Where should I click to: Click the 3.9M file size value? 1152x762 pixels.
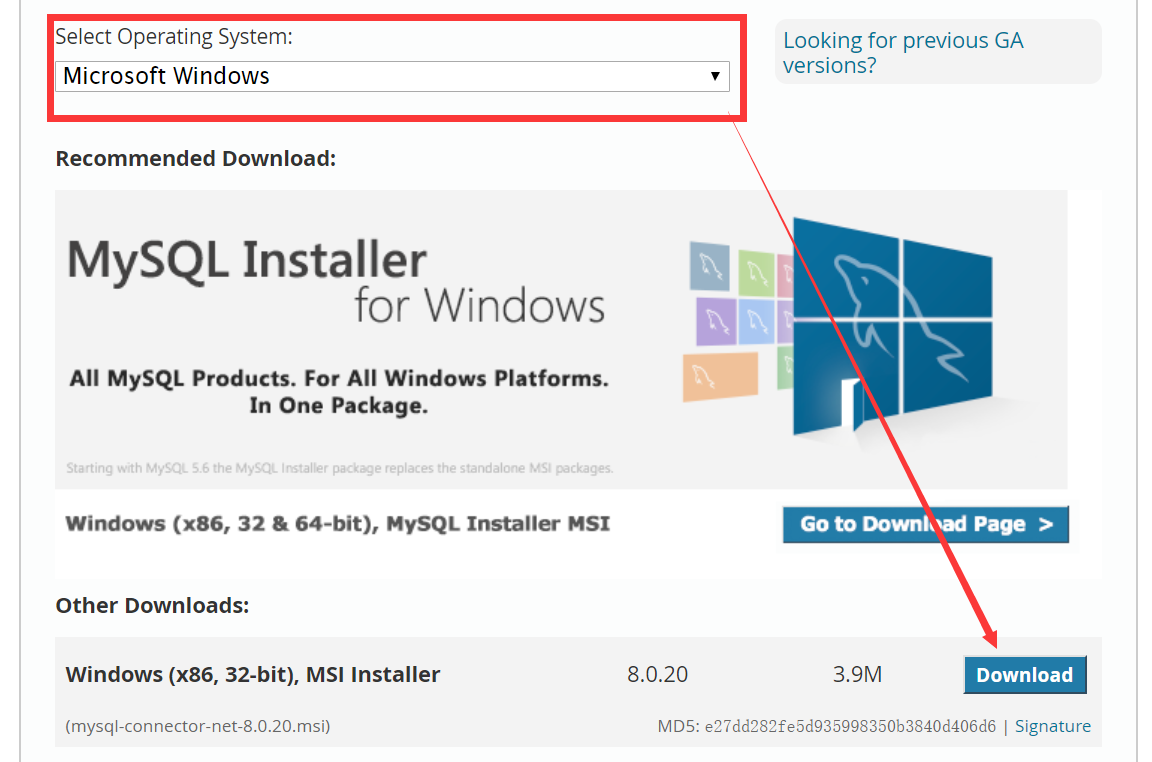click(857, 674)
